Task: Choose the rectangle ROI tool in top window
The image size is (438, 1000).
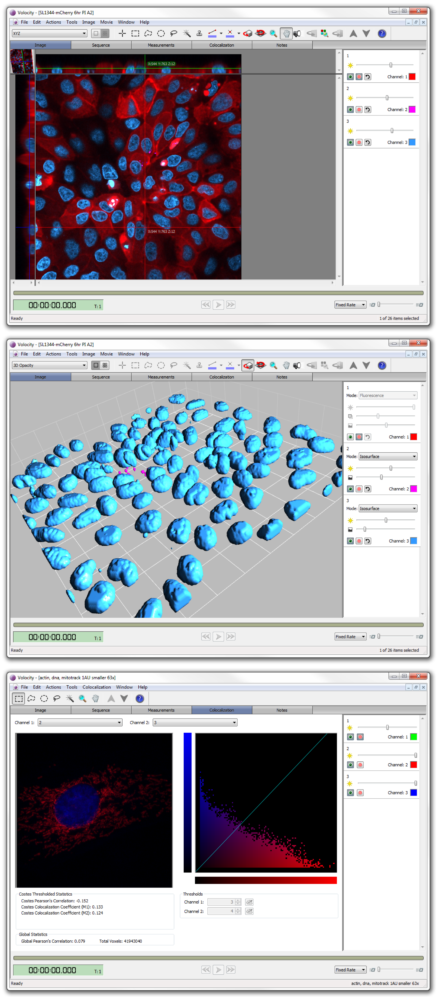Action: coord(135,33)
